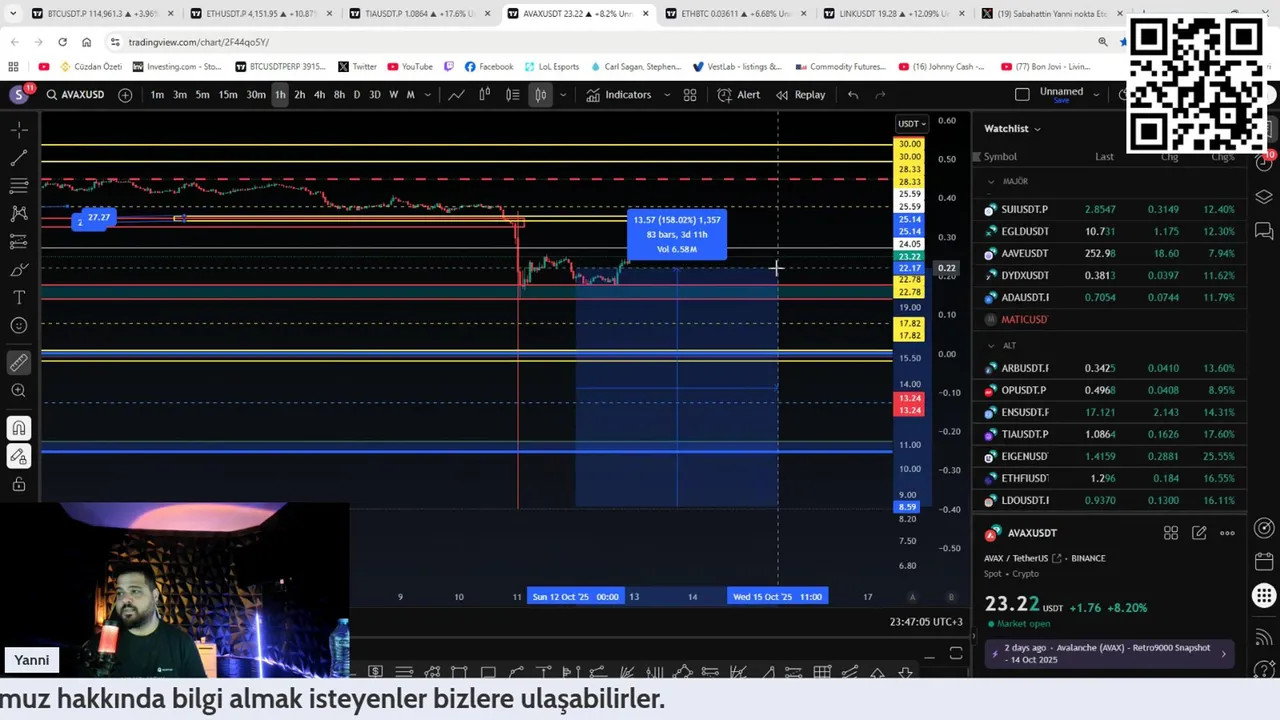Switch to the 4h timeframe
The width and height of the screenshot is (1280, 720).
point(319,95)
